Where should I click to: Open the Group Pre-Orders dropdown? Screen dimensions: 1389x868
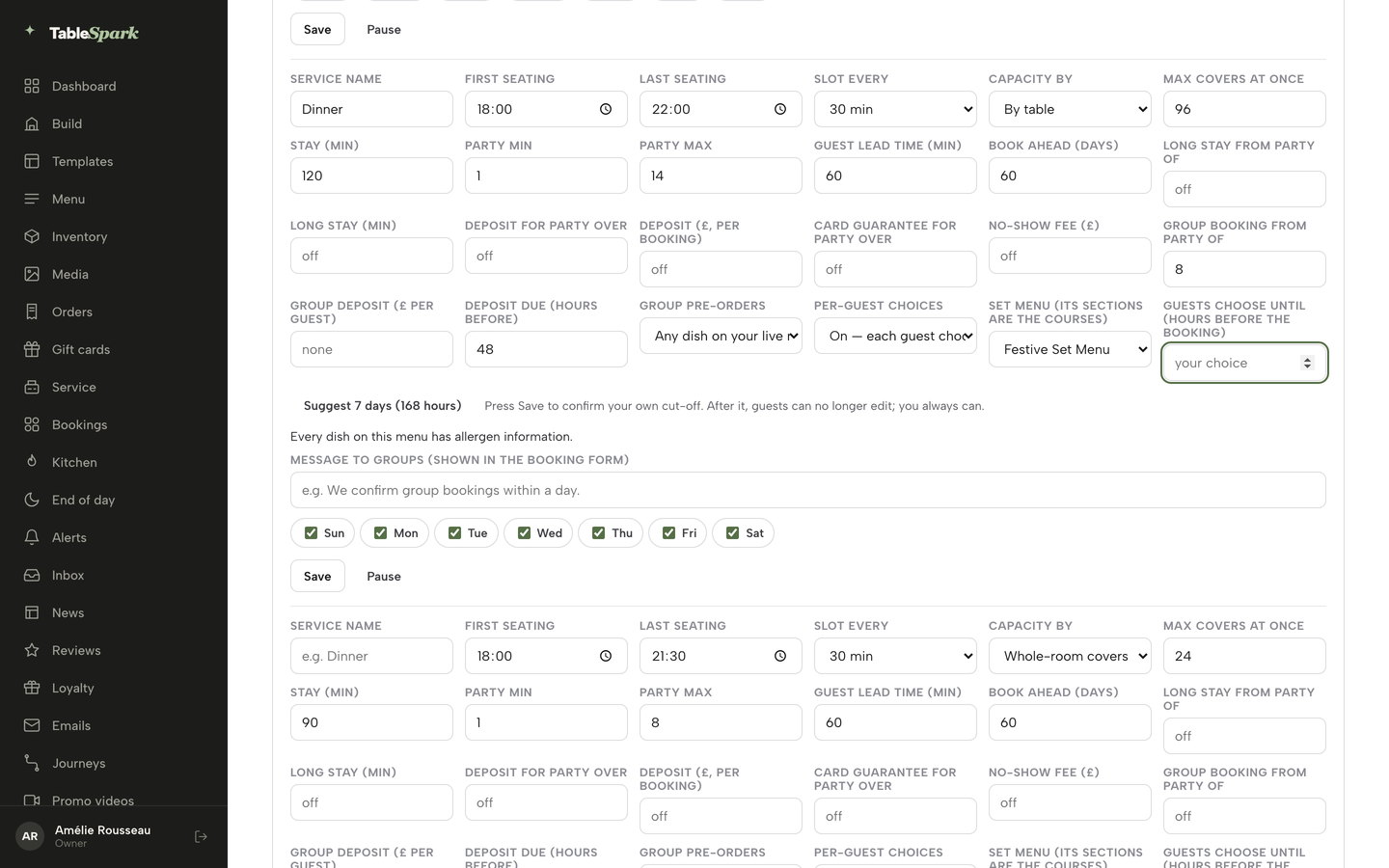coord(721,336)
